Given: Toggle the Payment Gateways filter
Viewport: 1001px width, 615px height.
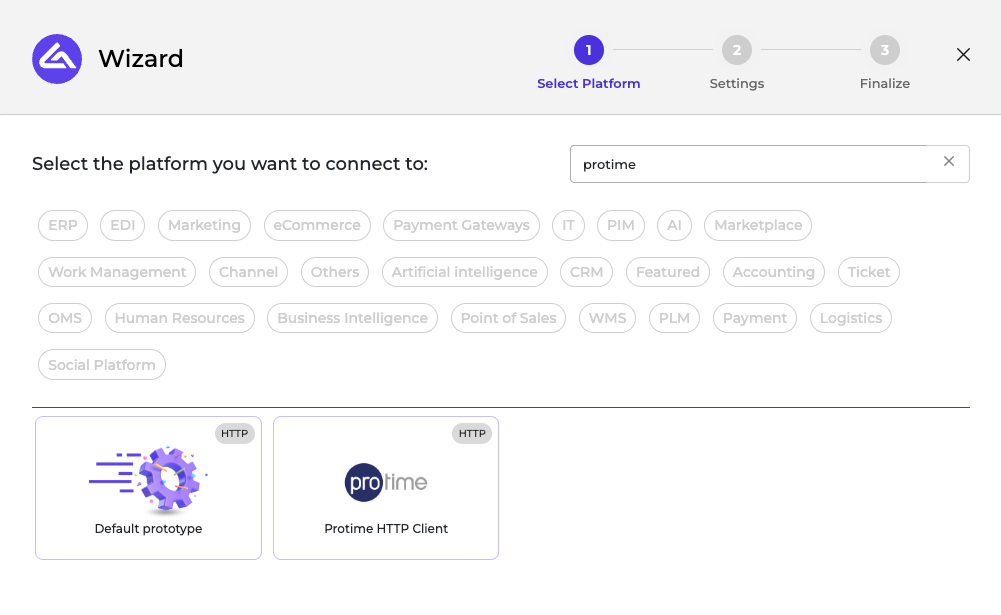Looking at the screenshot, I should tap(462, 225).
